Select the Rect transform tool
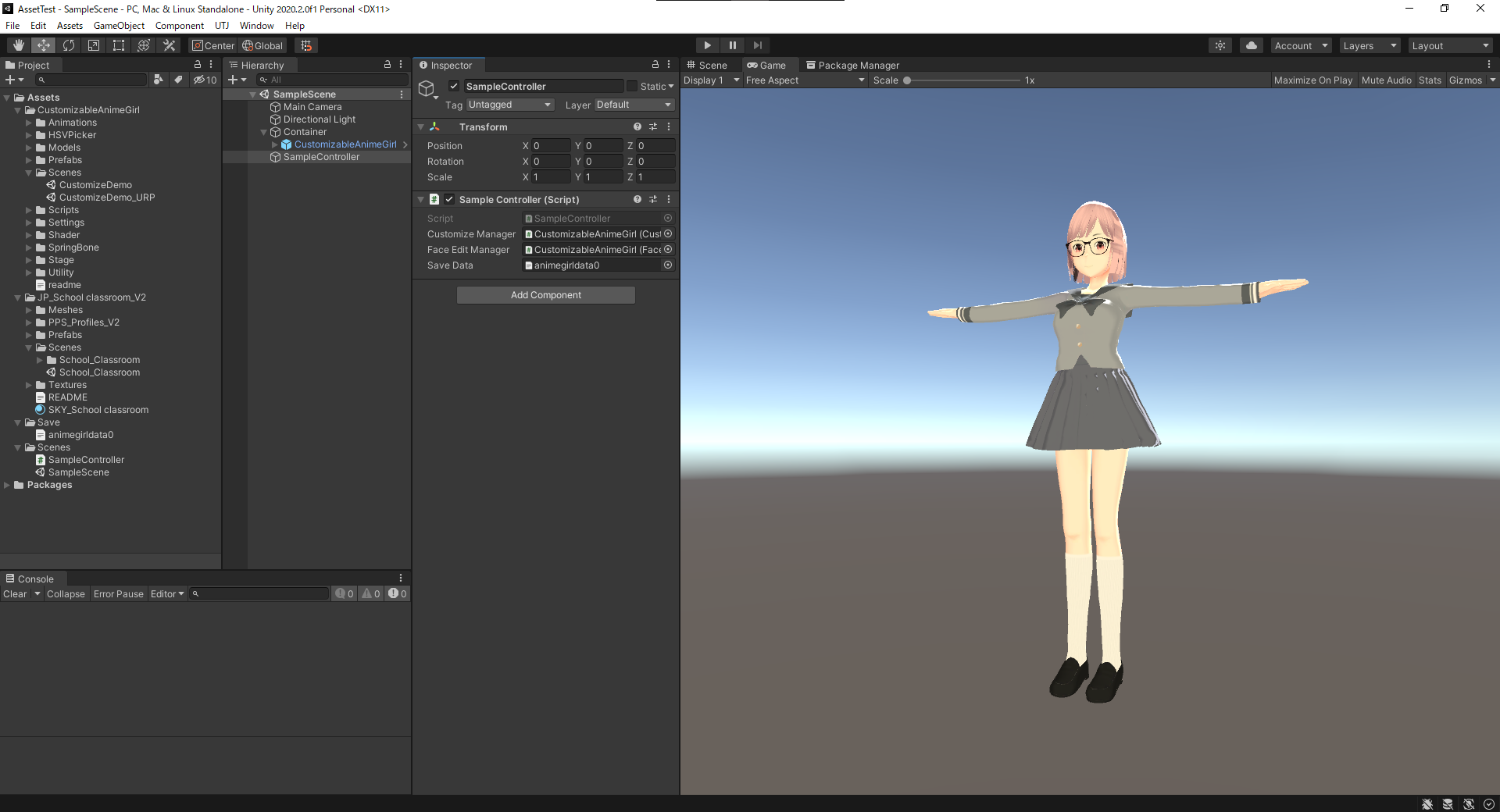Screen dimensions: 1500x812 click(119, 45)
